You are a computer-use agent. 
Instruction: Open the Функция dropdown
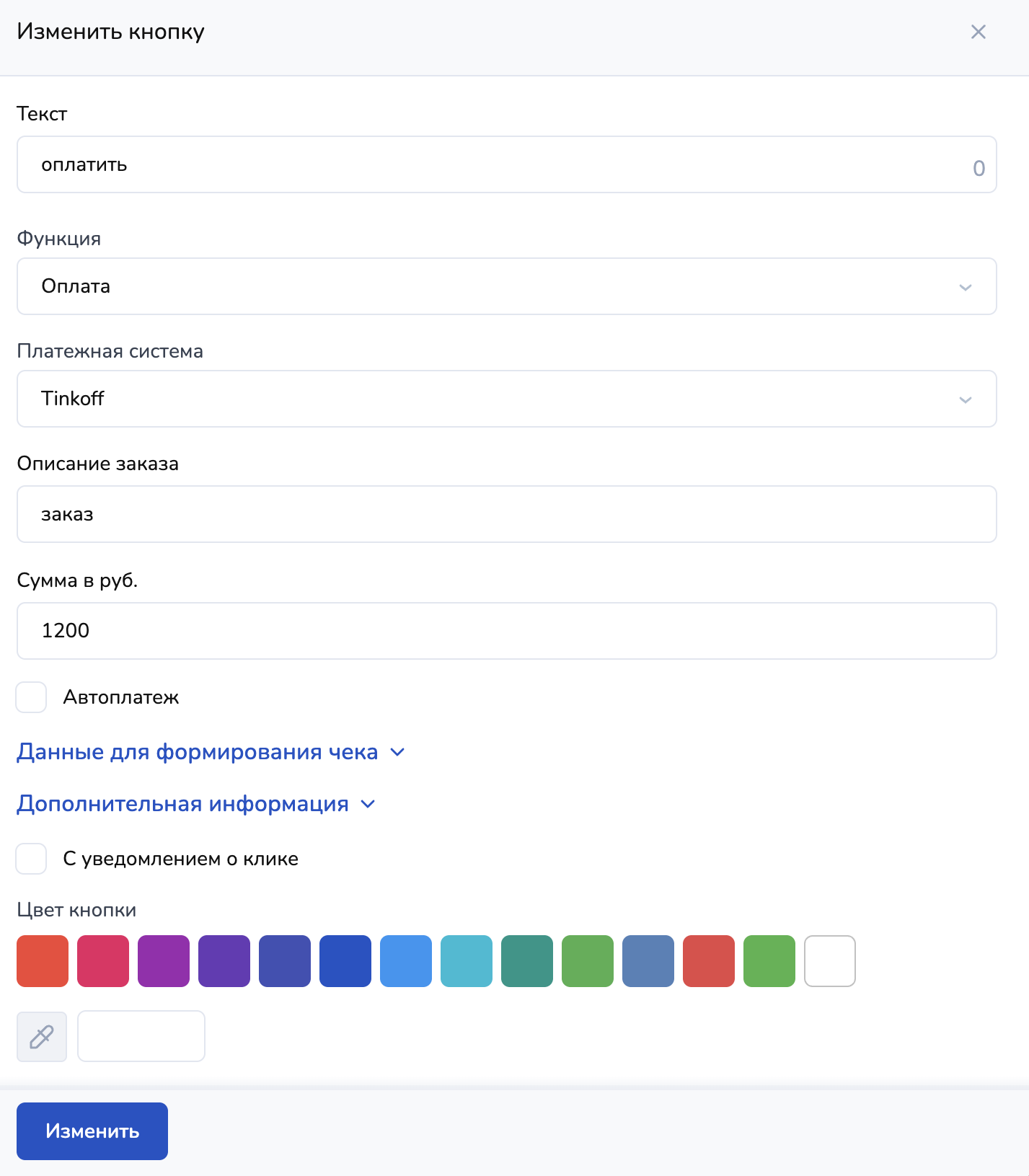(506, 286)
